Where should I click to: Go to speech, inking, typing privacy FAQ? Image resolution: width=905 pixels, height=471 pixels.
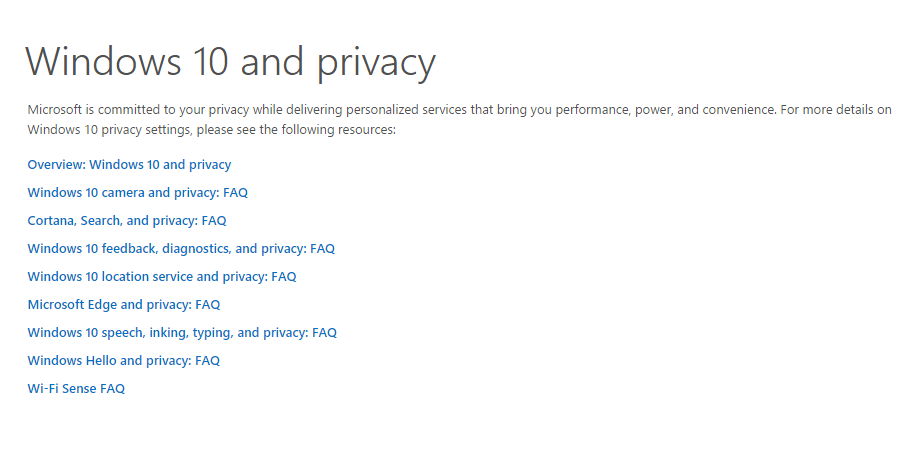182,332
